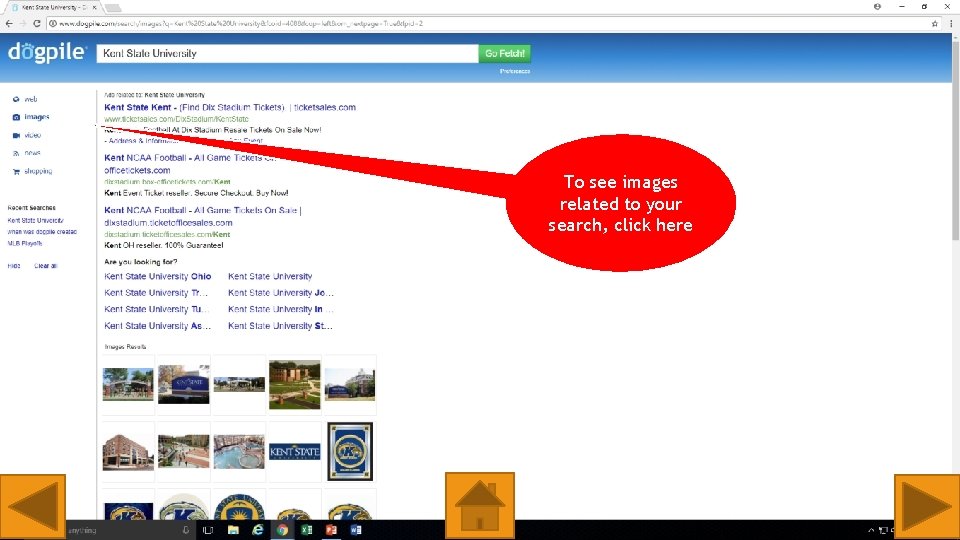Close the Kent State University browser tab

coord(94,7)
